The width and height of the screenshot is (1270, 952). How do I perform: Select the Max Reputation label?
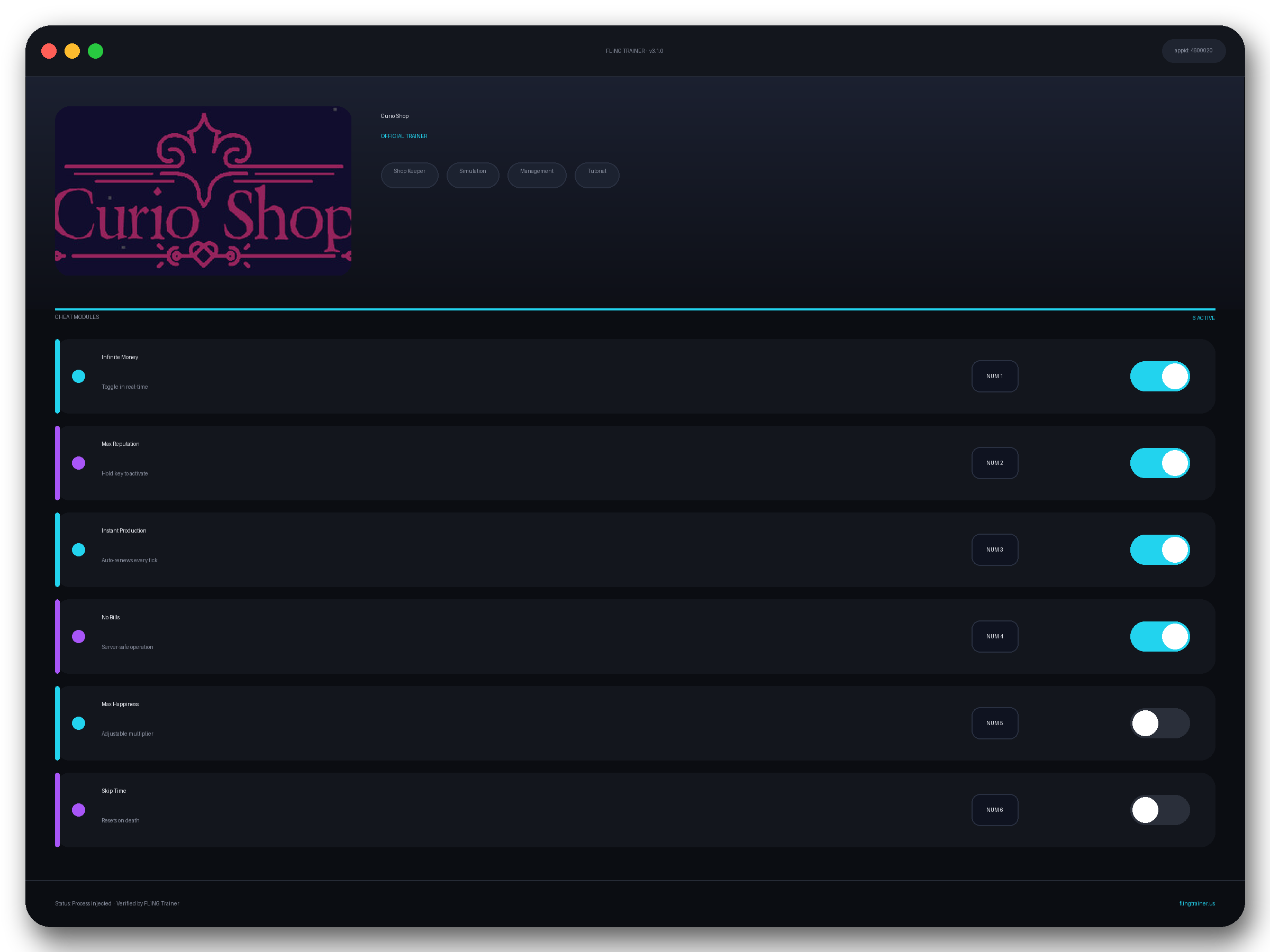[x=121, y=444]
